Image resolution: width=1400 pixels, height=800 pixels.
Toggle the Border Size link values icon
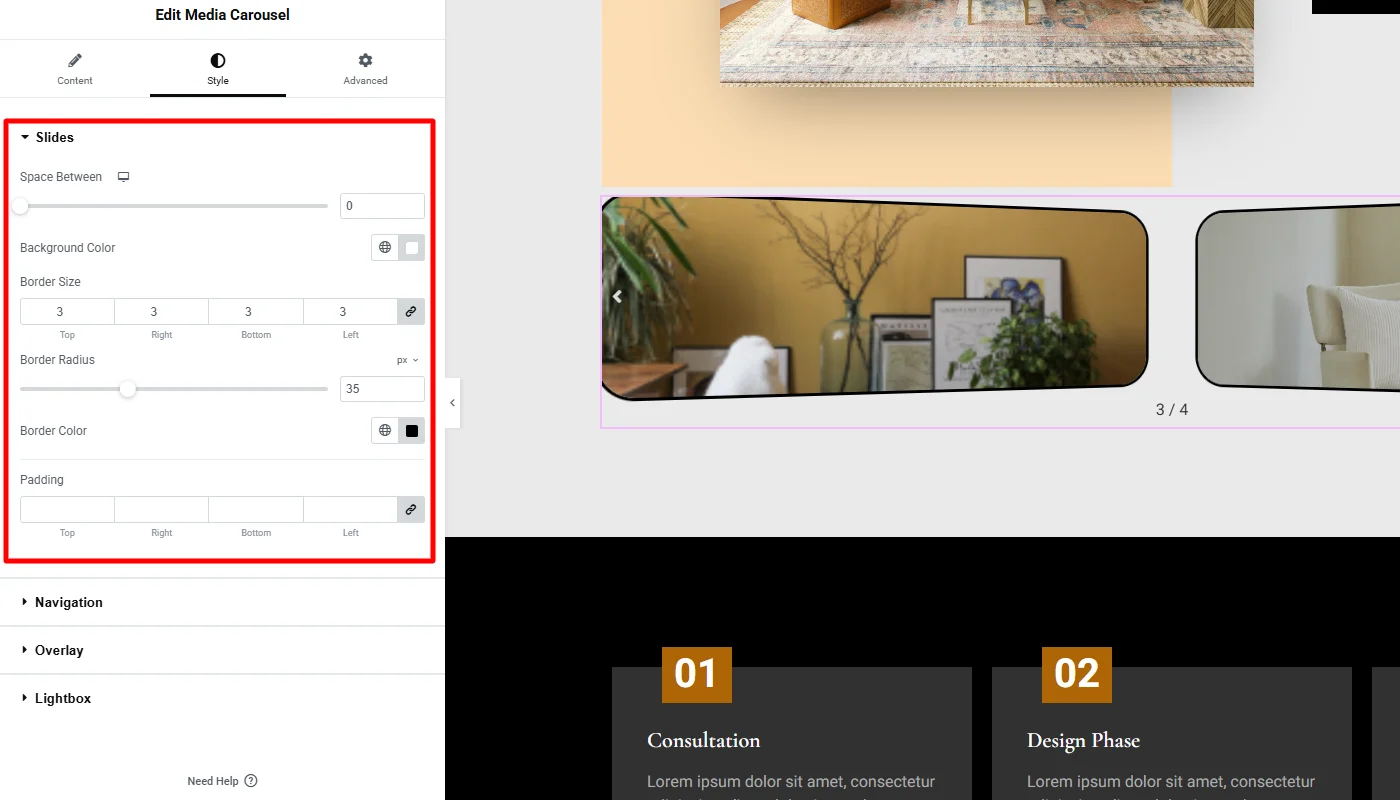pyautogui.click(x=411, y=312)
